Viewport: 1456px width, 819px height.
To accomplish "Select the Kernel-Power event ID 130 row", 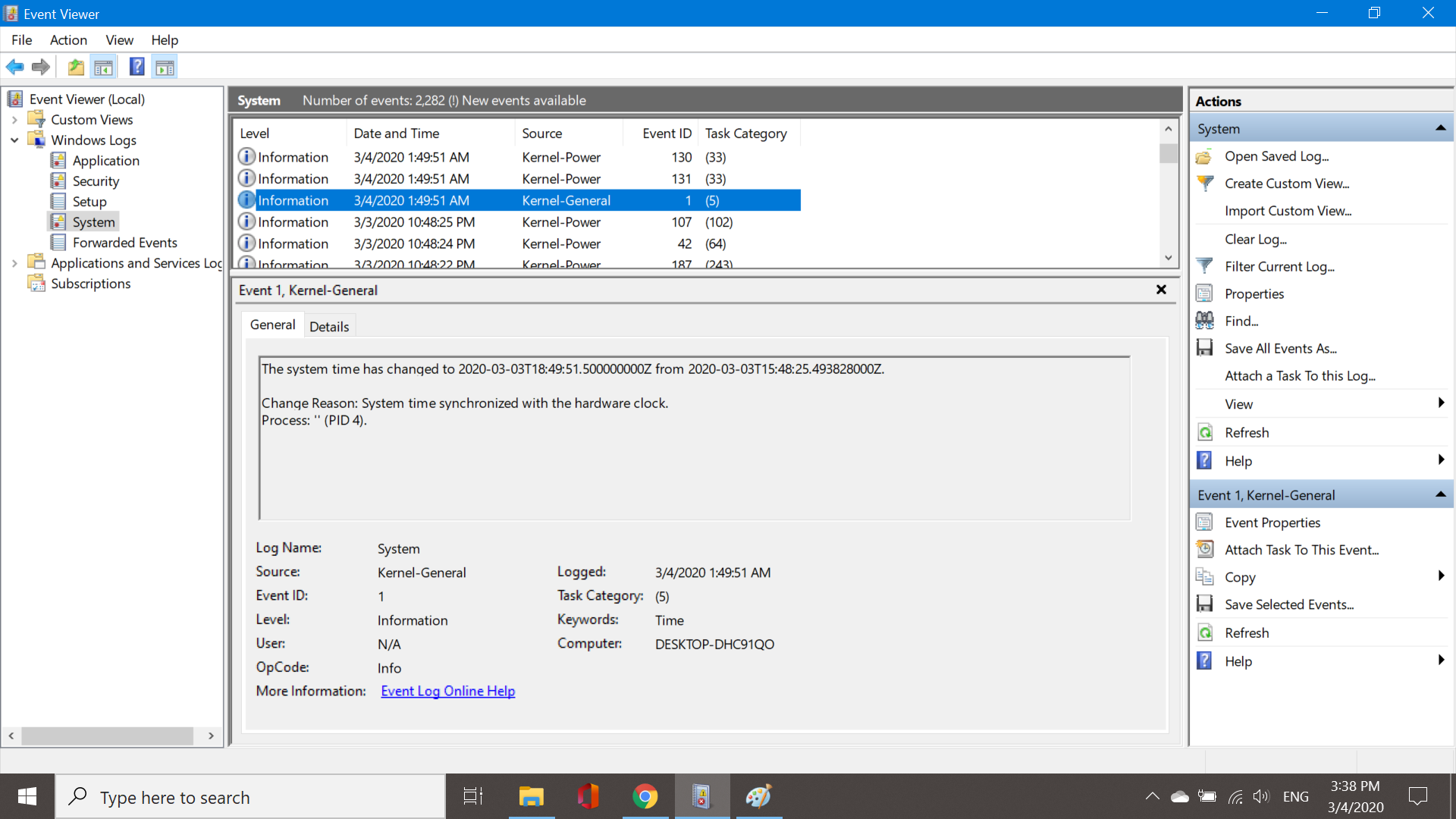I will 517,157.
